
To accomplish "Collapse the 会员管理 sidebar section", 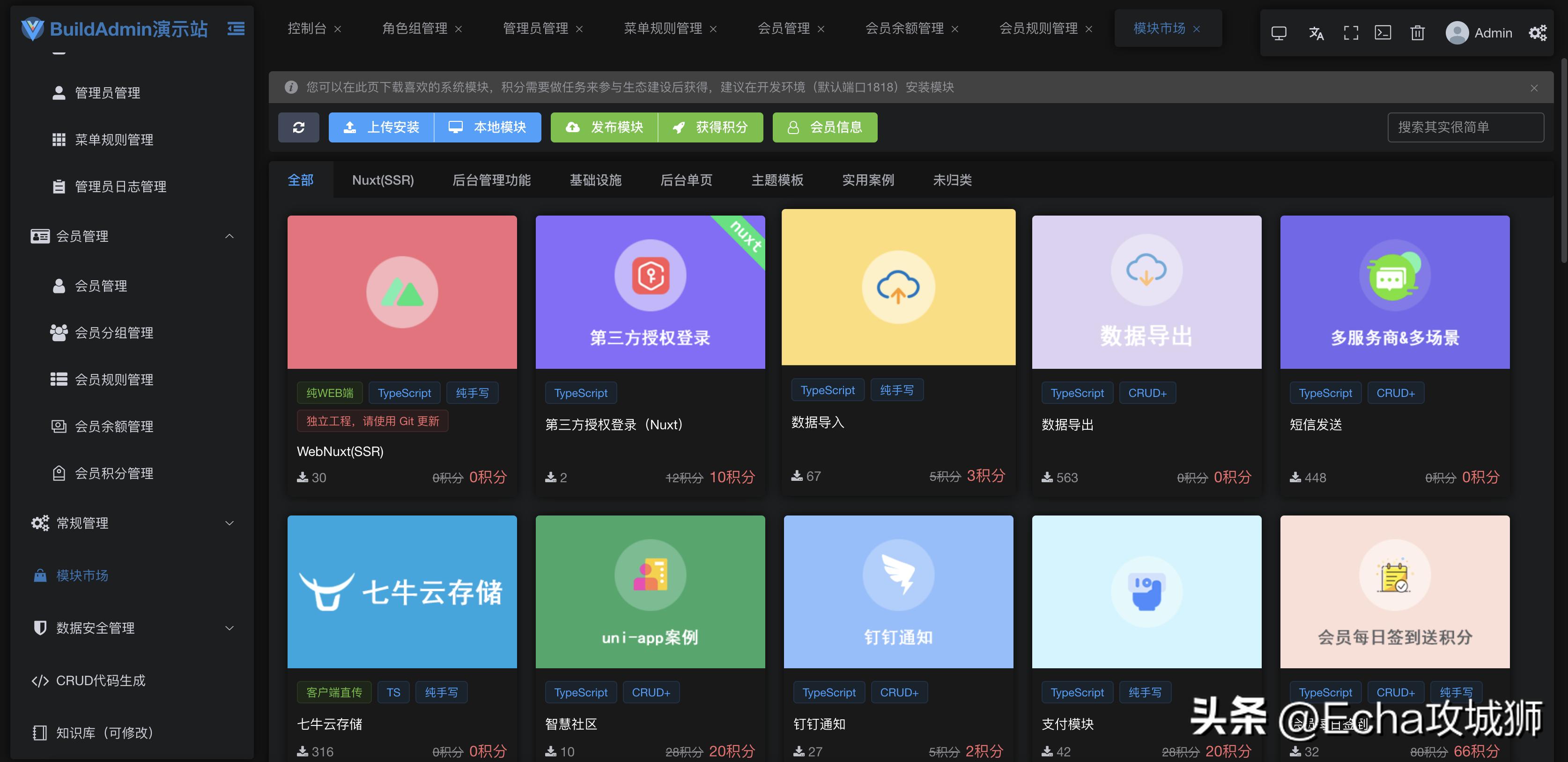I will (x=132, y=236).
